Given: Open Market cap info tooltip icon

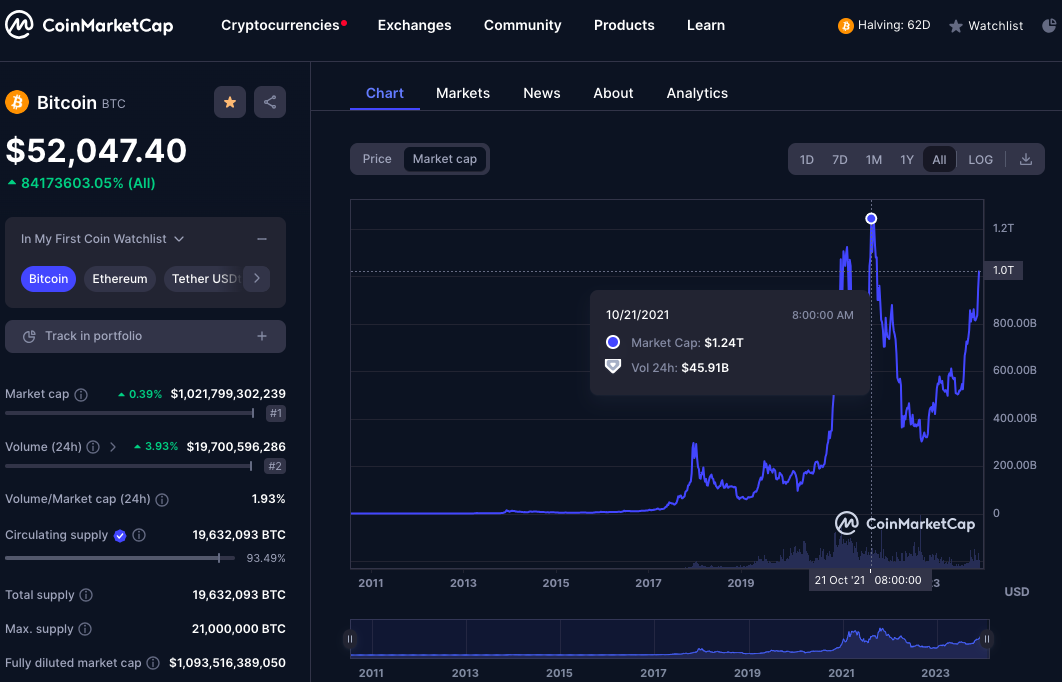Looking at the screenshot, I should tap(81, 394).
